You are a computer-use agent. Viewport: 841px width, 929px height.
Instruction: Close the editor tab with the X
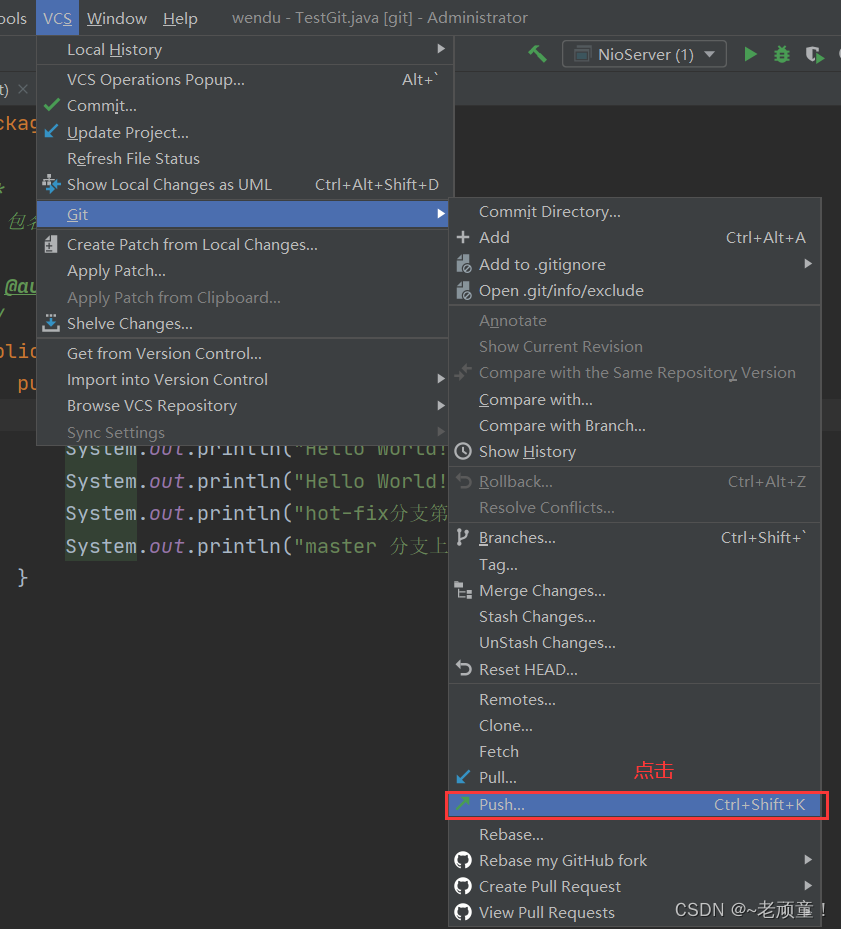click(x=23, y=89)
